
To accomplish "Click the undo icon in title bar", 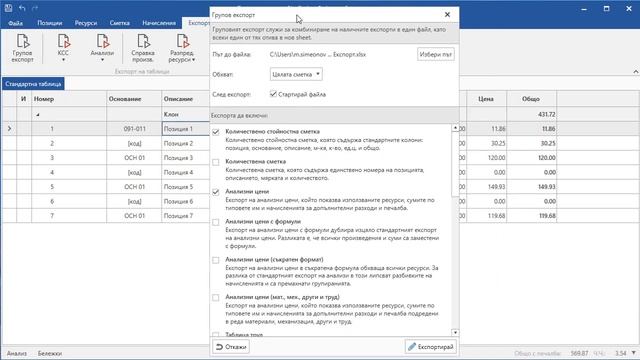I will (22, 8).
